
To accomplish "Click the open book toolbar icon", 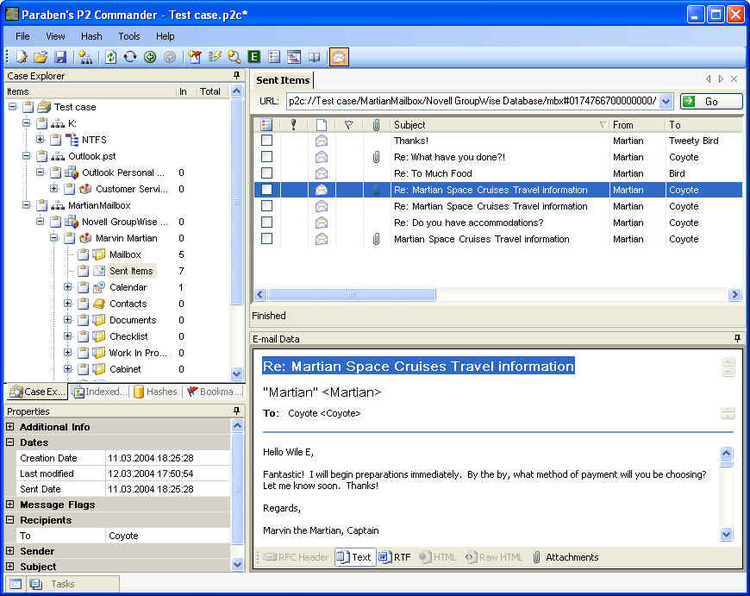I will coord(314,57).
